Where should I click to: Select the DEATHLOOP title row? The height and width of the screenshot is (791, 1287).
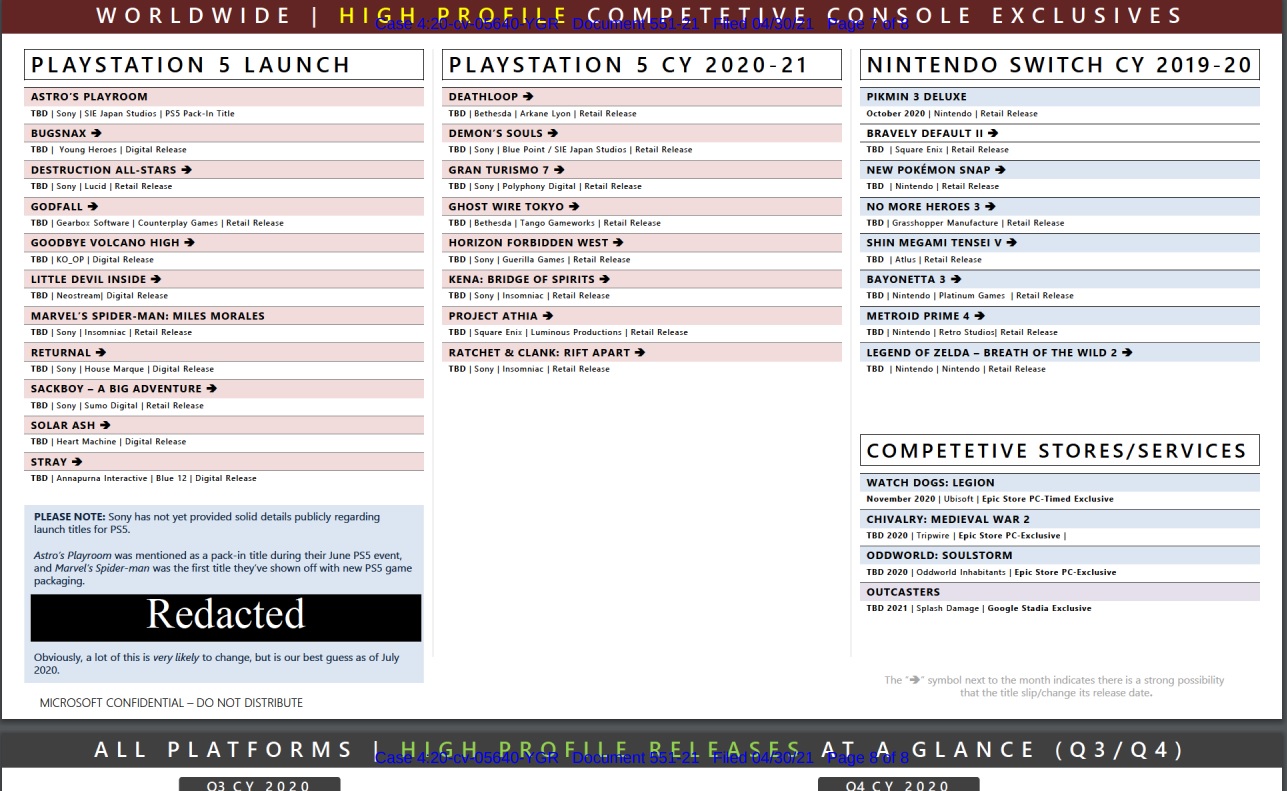pyautogui.click(x=642, y=97)
